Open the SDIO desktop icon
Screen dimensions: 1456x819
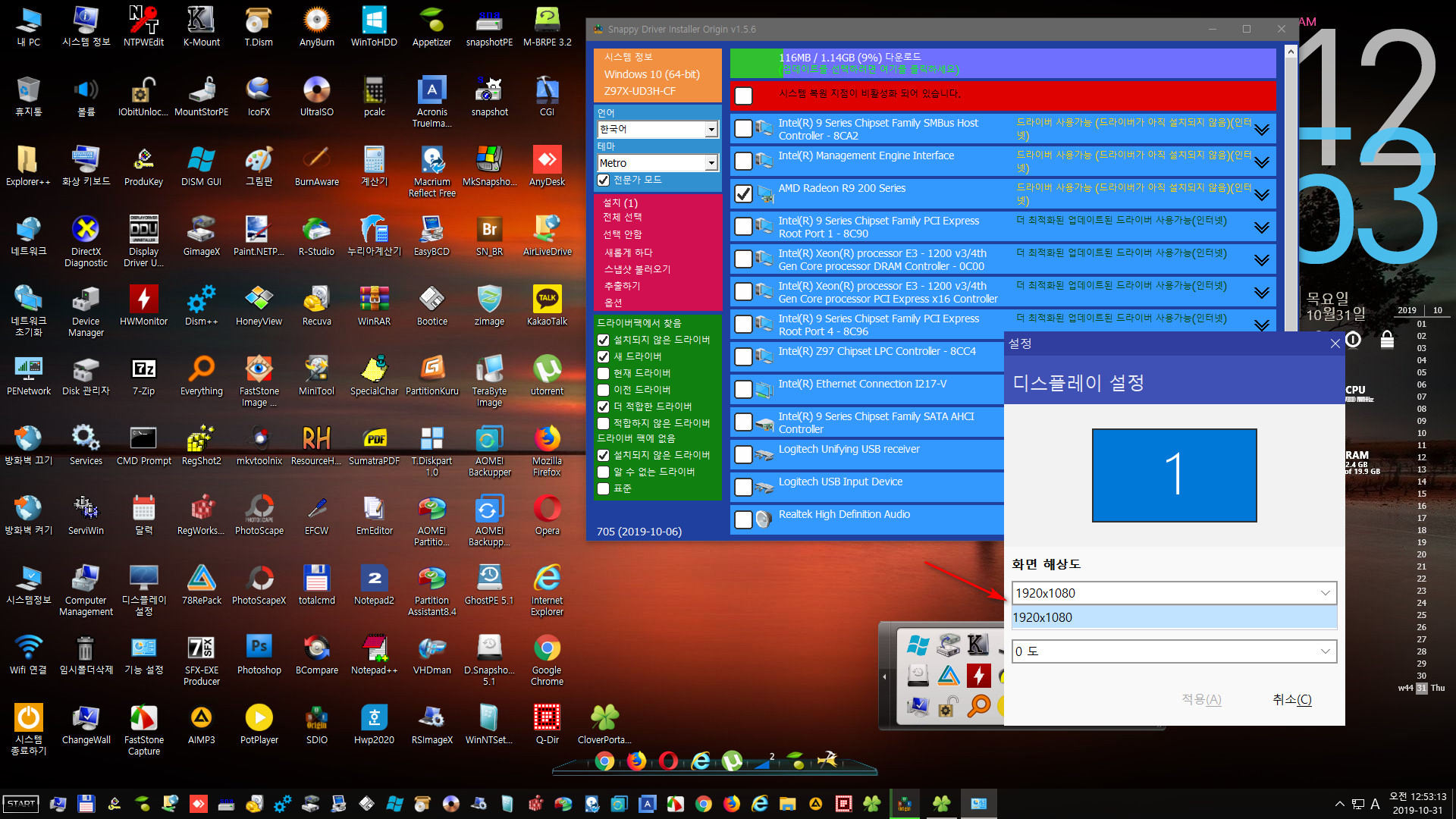click(x=316, y=724)
